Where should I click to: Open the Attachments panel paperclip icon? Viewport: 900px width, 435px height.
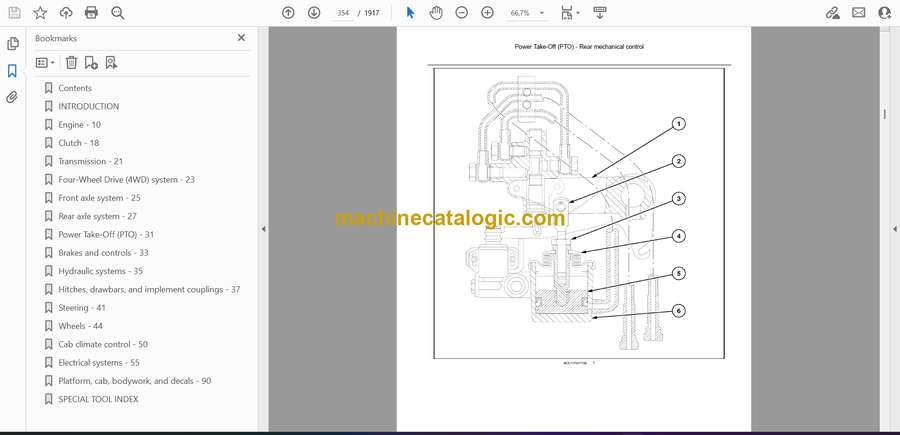coord(12,97)
